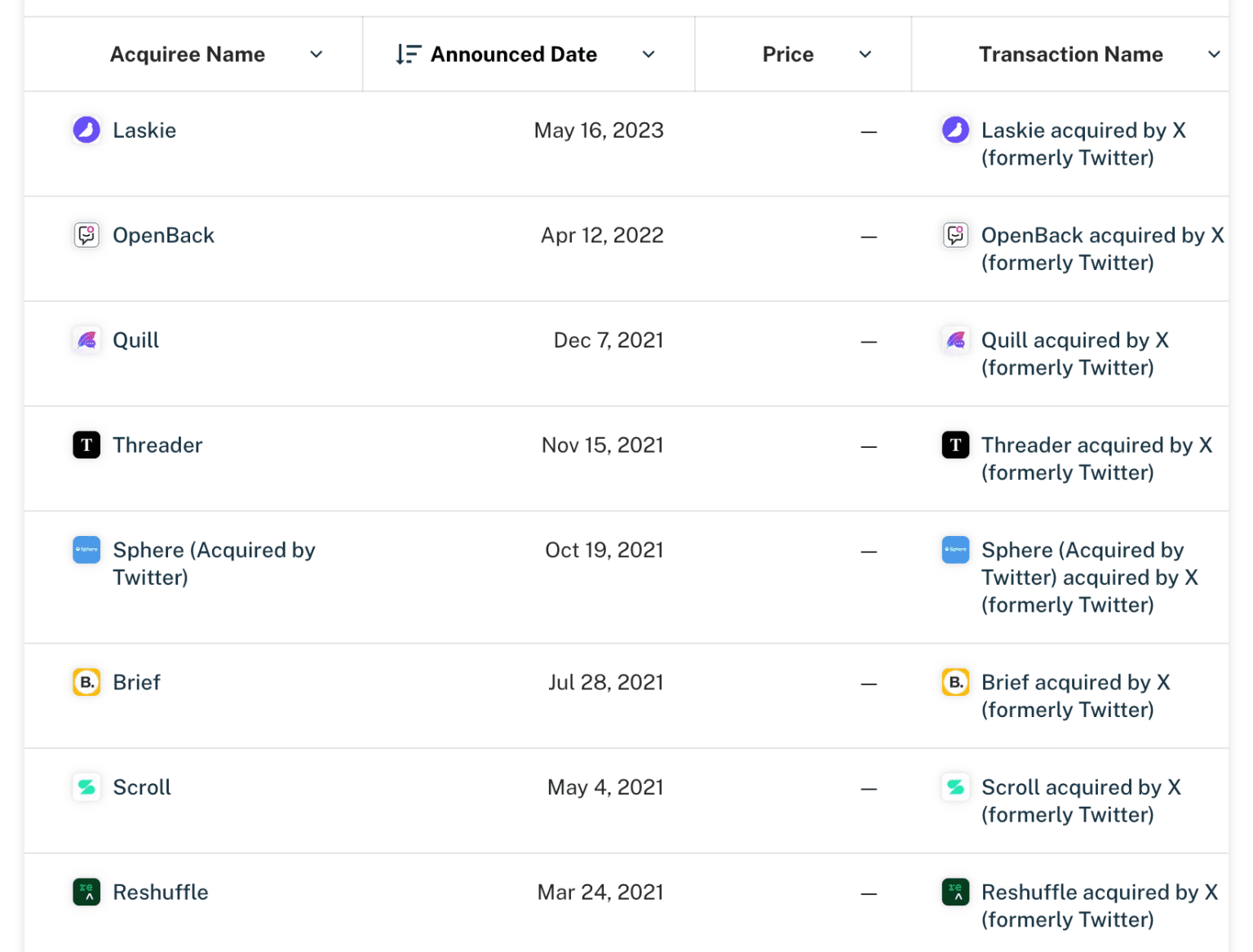Click the Acquiree Name column header
Image resolution: width=1253 pixels, height=952 pixels.
[x=188, y=55]
